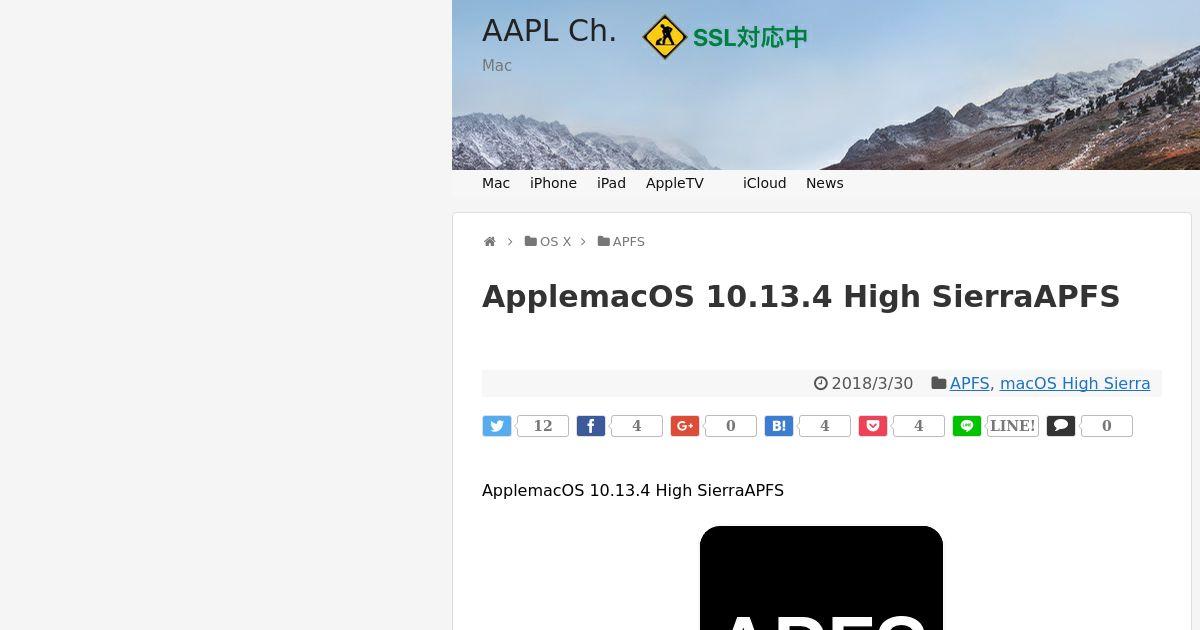The width and height of the screenshot is (1200, 630).
Task: Click the SSL対応中 construction banner
Action: point(724,37)
